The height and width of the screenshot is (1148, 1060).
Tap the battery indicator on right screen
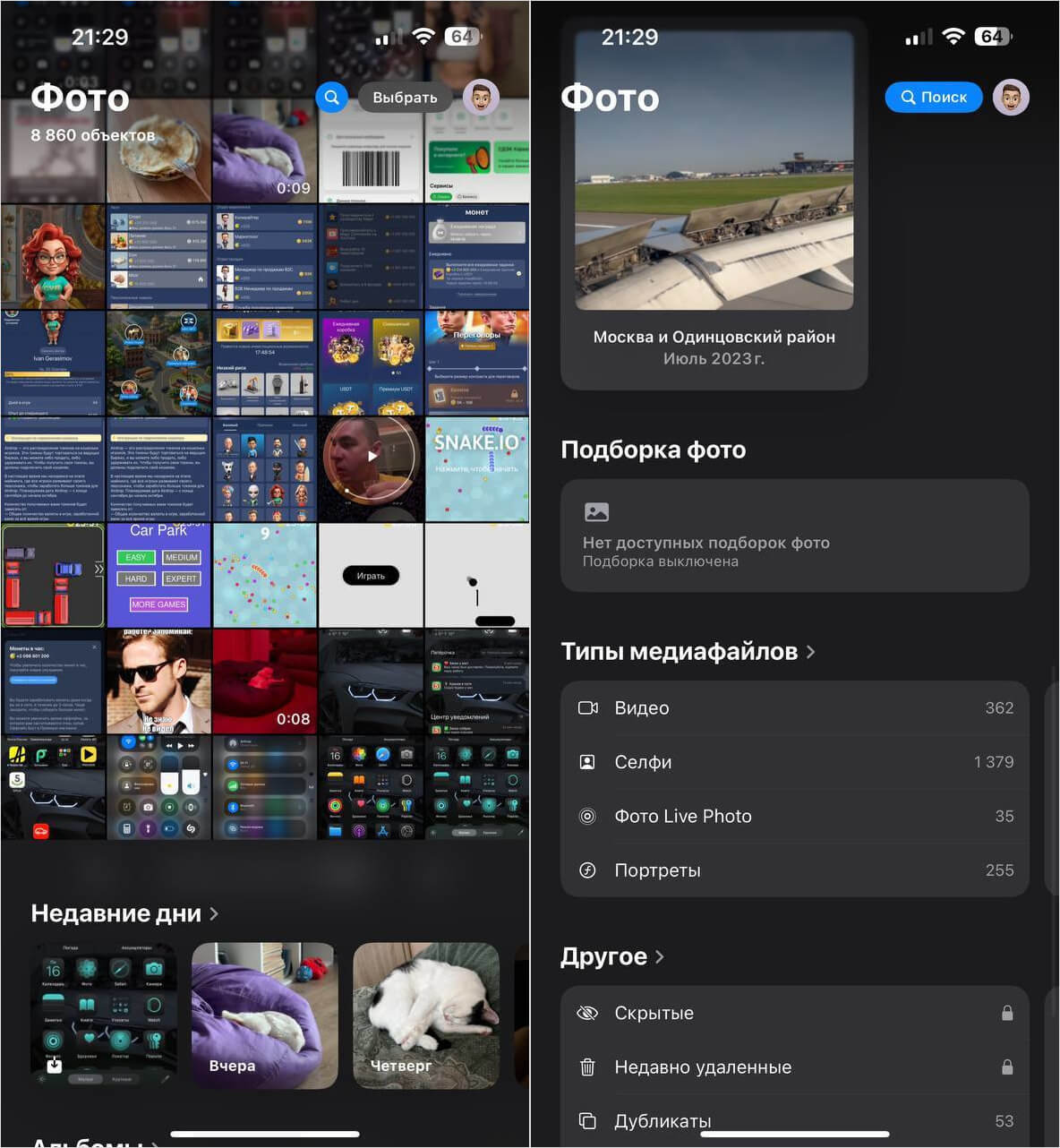[994, 37]
